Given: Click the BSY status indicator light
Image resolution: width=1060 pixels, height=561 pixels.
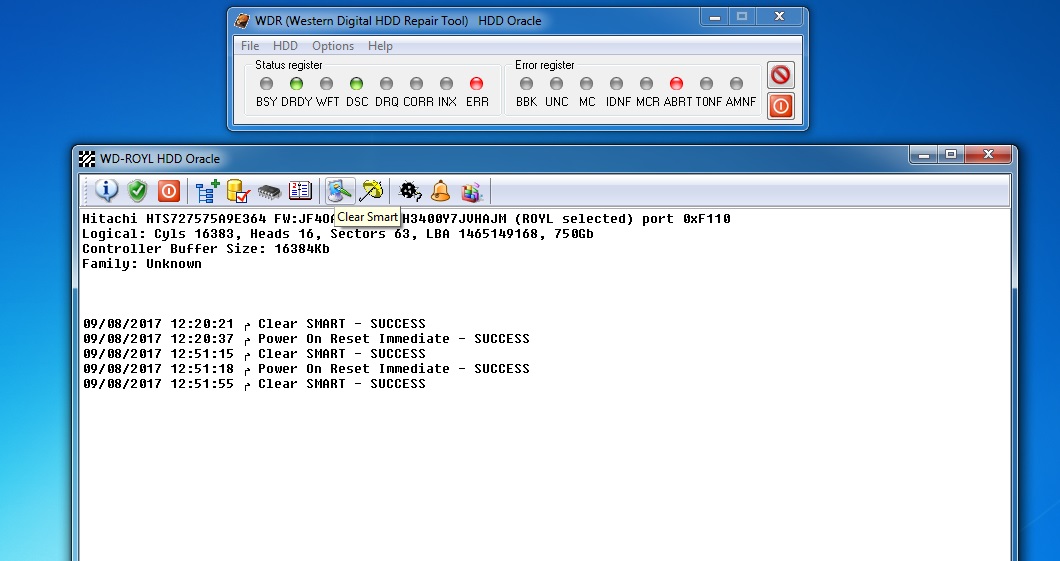Looking at the screenshot, I should (266, 84).
